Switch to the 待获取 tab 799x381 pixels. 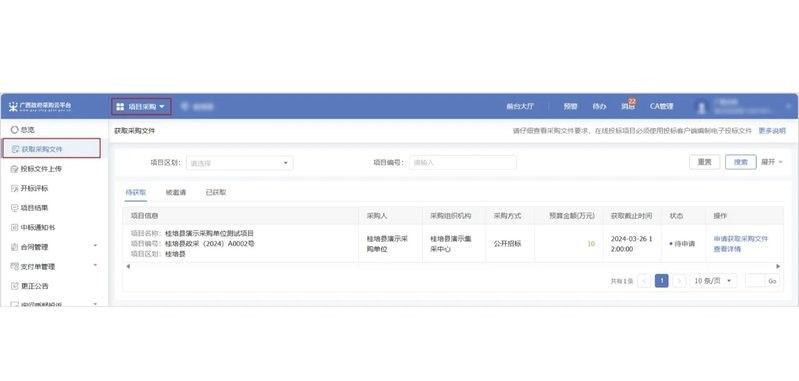[x=136, y=193]
